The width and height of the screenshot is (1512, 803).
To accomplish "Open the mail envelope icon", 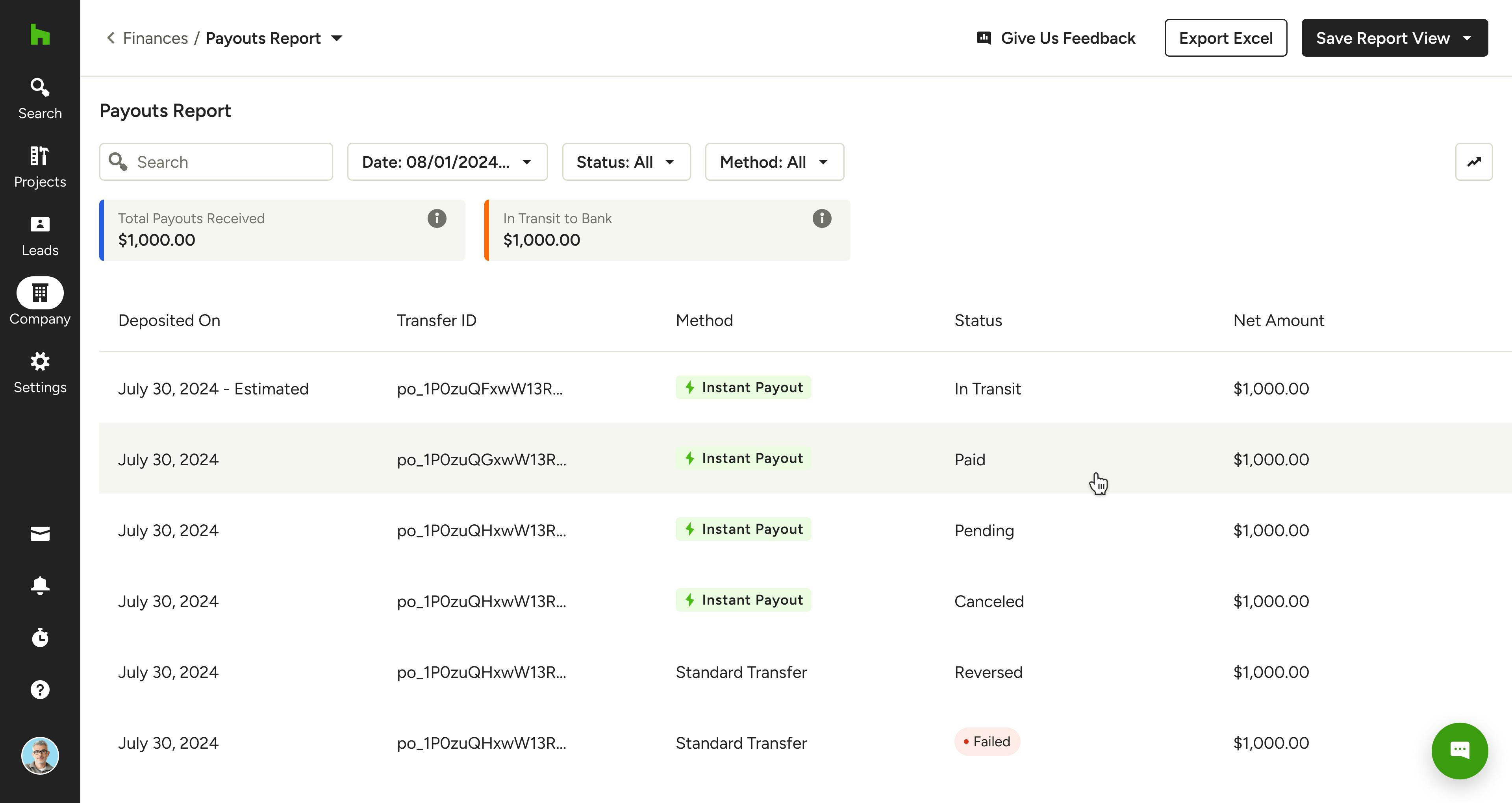I will tap(39, 534).
